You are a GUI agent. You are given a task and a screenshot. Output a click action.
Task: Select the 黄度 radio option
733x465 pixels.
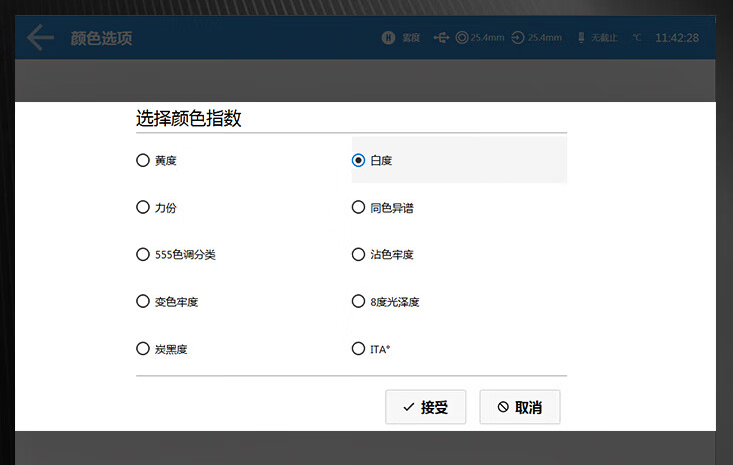click(143, 160)
